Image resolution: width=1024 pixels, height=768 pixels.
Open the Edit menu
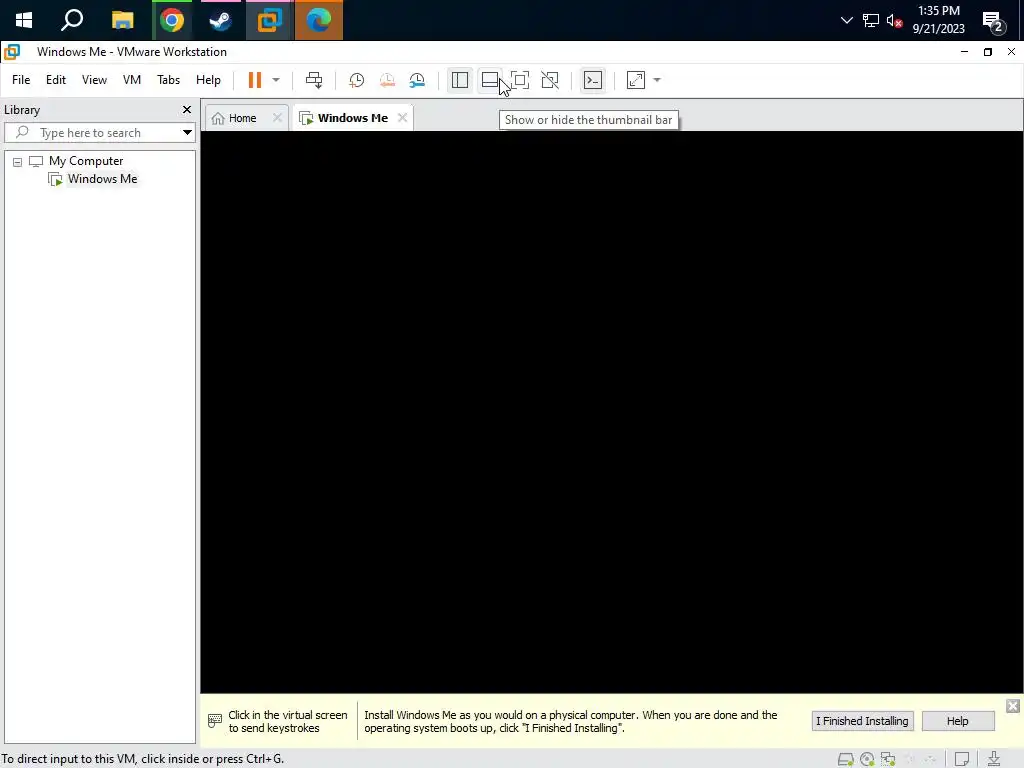[56, 80]
